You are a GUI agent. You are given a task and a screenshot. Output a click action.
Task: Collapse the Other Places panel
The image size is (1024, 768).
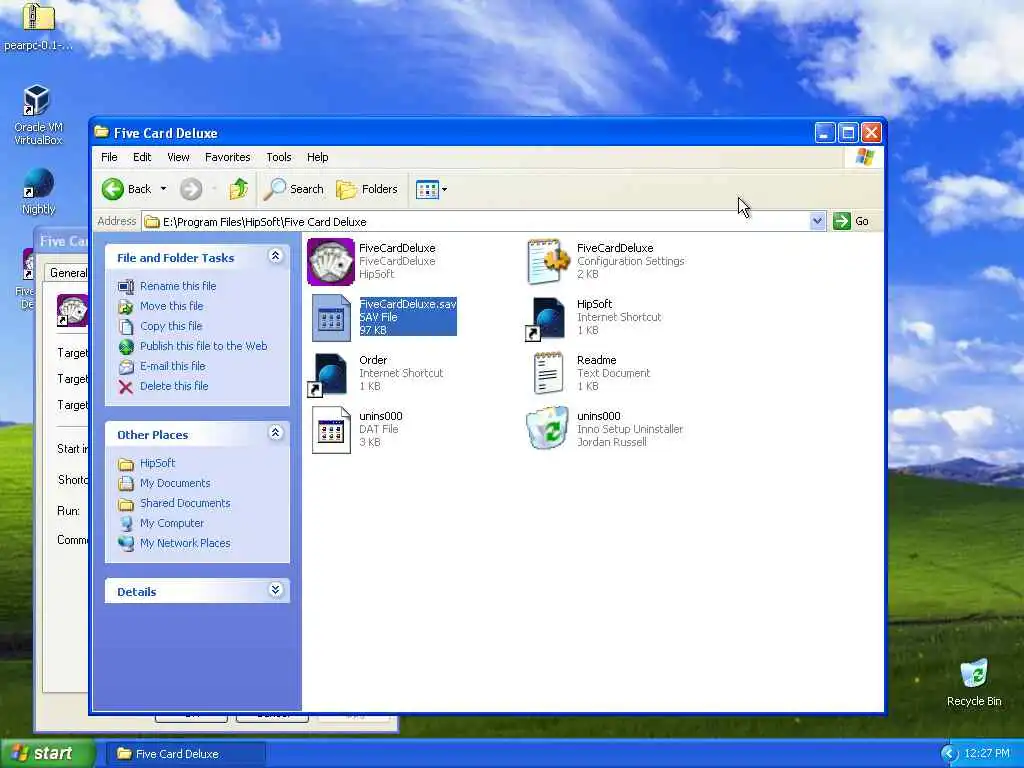pyautogui.click(x=275, y=432)
